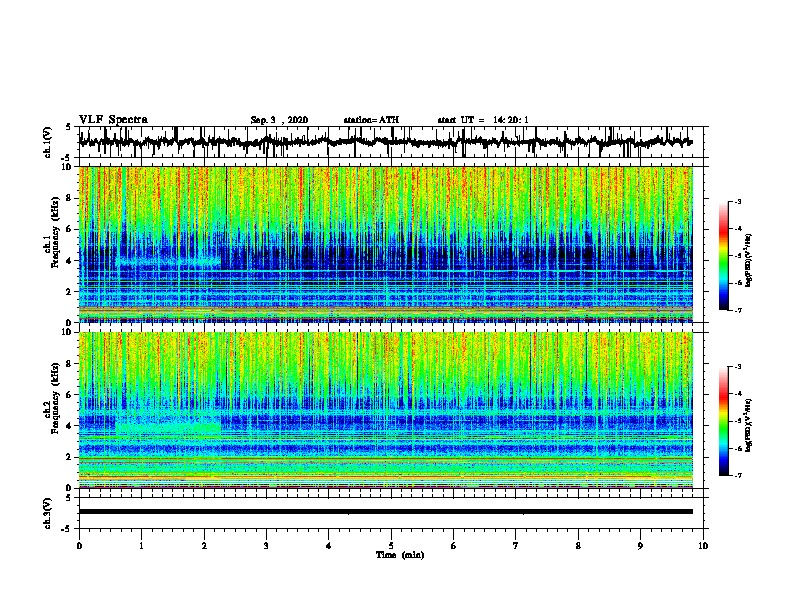Click the "-3" label on ch.1 colorbar
792x612 pixels.
click(x=737, y=202)
